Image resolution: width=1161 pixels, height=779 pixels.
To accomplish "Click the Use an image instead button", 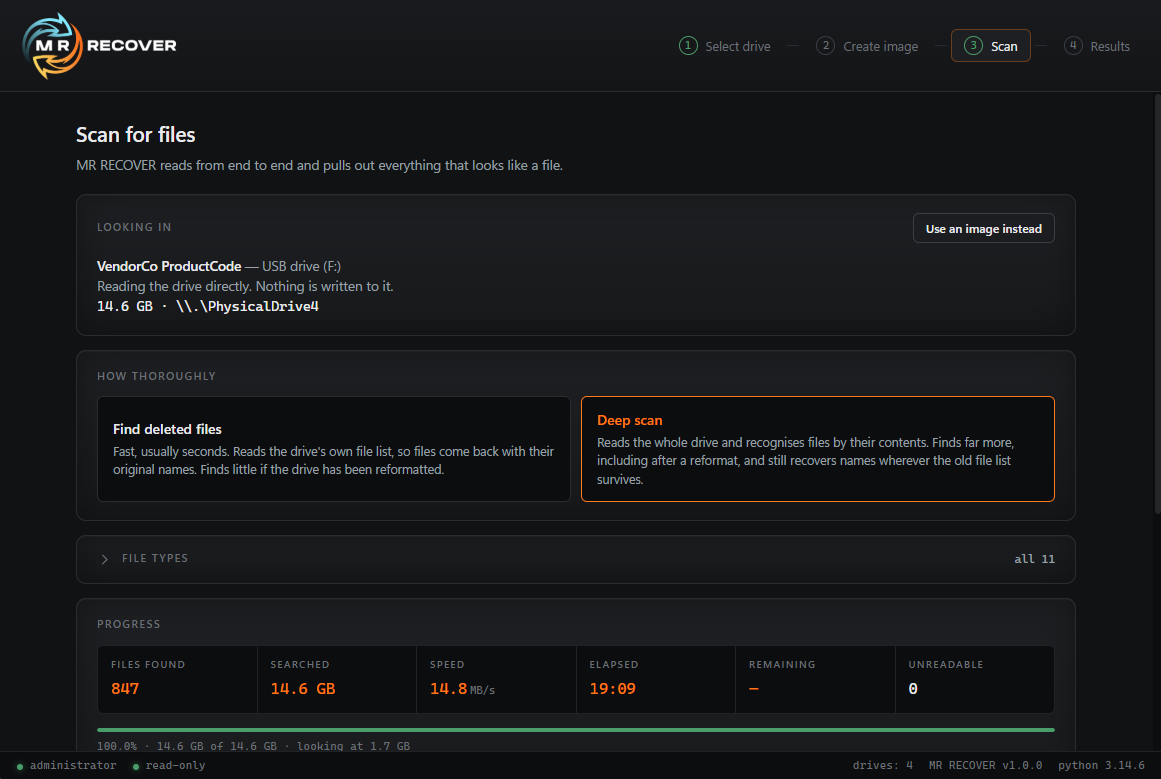I will [x=983, y=229].
